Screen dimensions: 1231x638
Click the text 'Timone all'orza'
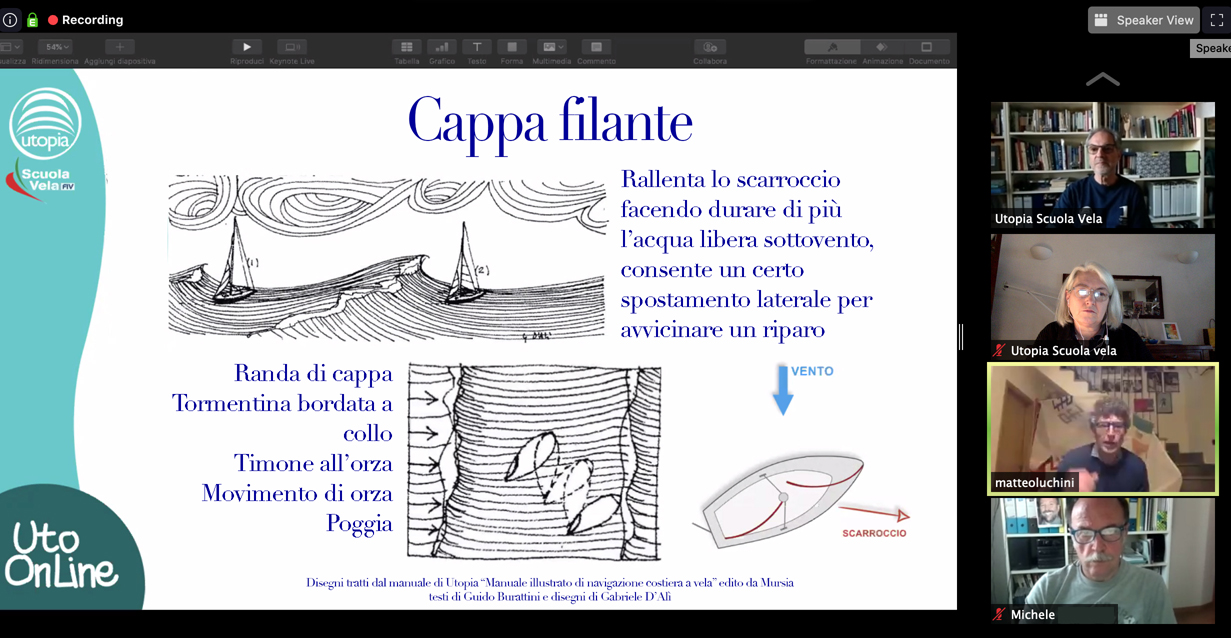pos(313,463)
